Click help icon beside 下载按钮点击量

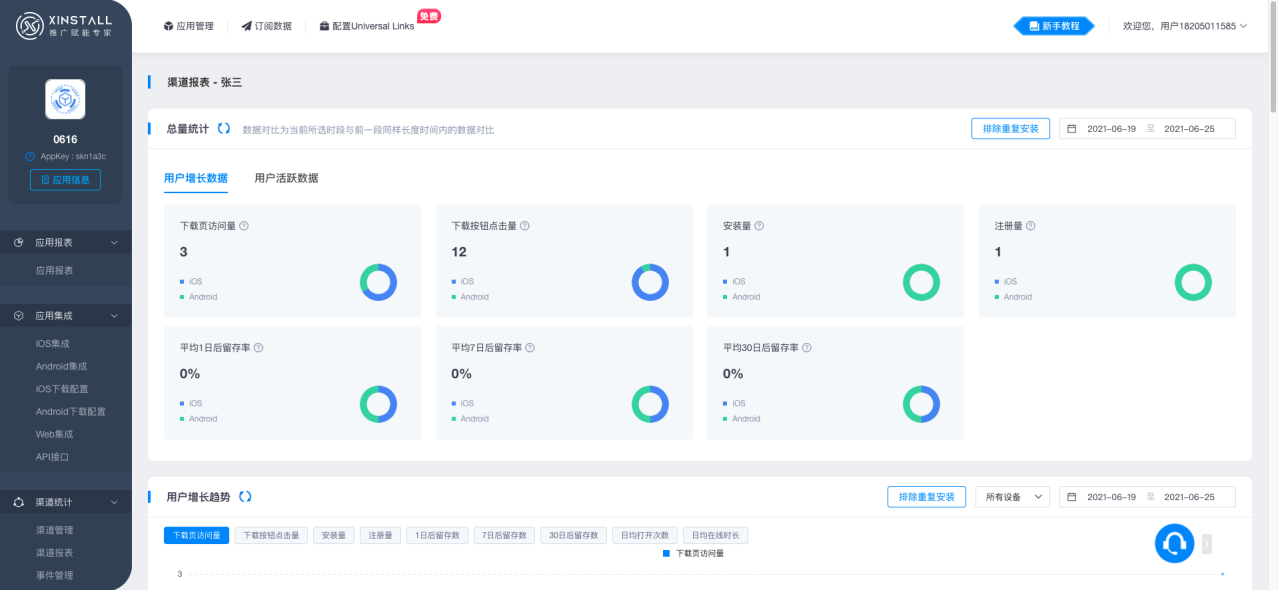525,226
